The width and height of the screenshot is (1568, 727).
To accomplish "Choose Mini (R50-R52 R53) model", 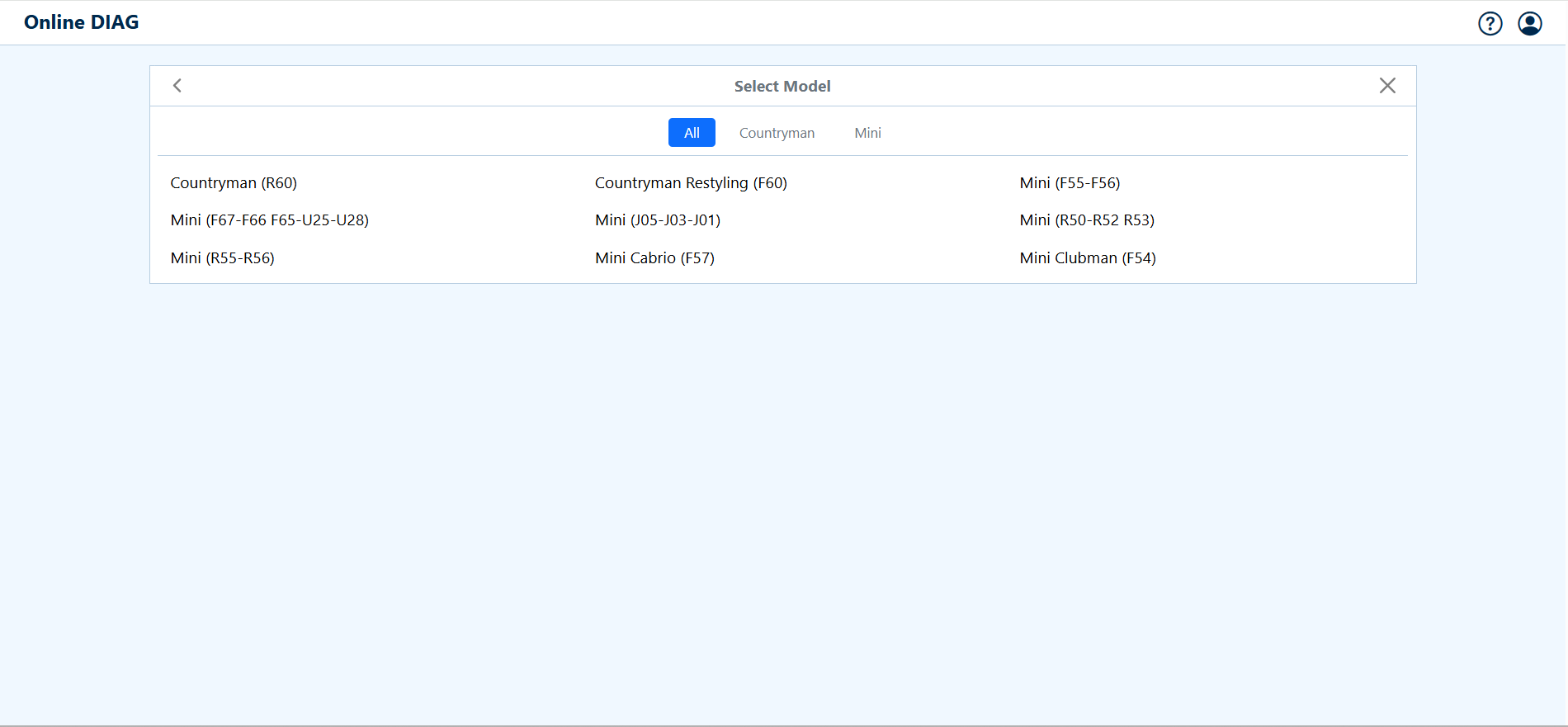I will [1087, 220].
